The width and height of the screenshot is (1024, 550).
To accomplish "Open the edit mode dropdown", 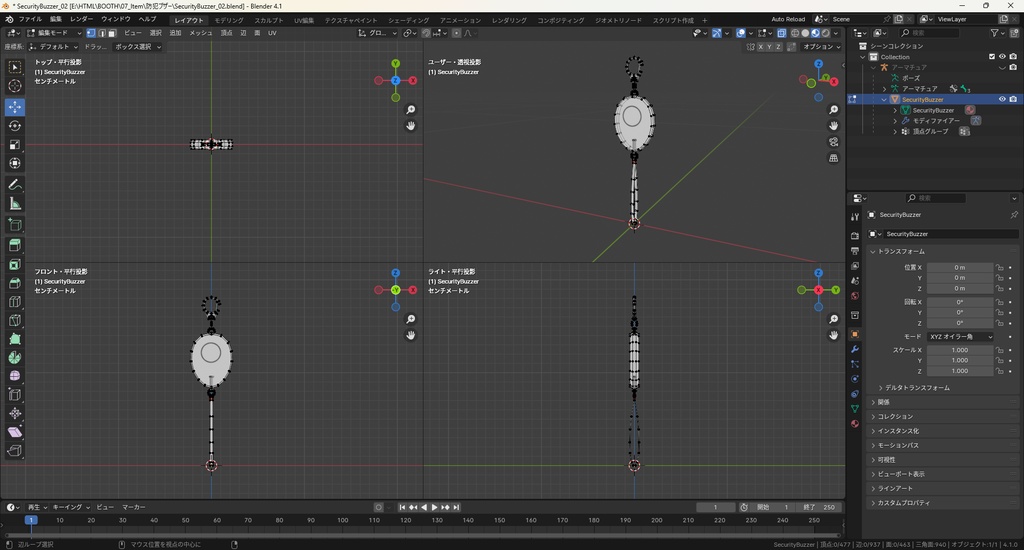I will click(54, 33).
